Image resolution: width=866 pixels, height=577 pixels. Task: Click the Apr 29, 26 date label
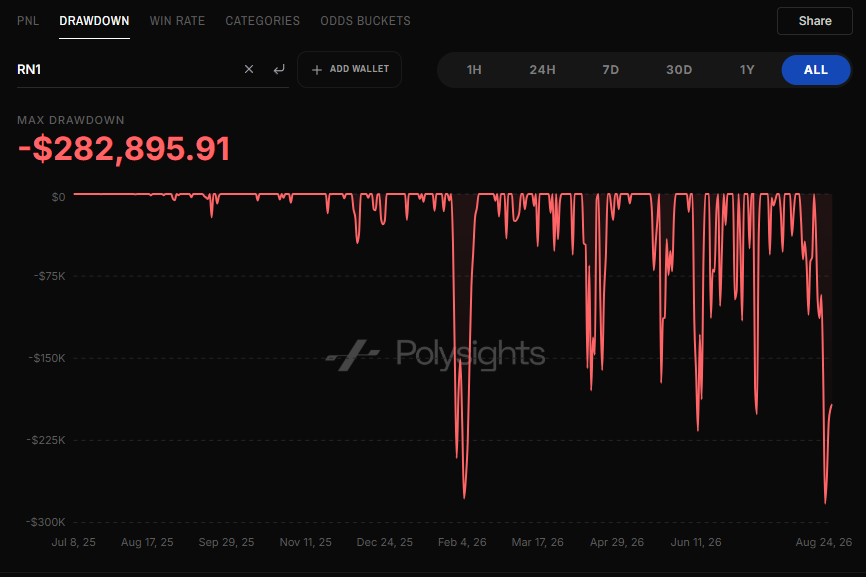click(x=617, y=542)
